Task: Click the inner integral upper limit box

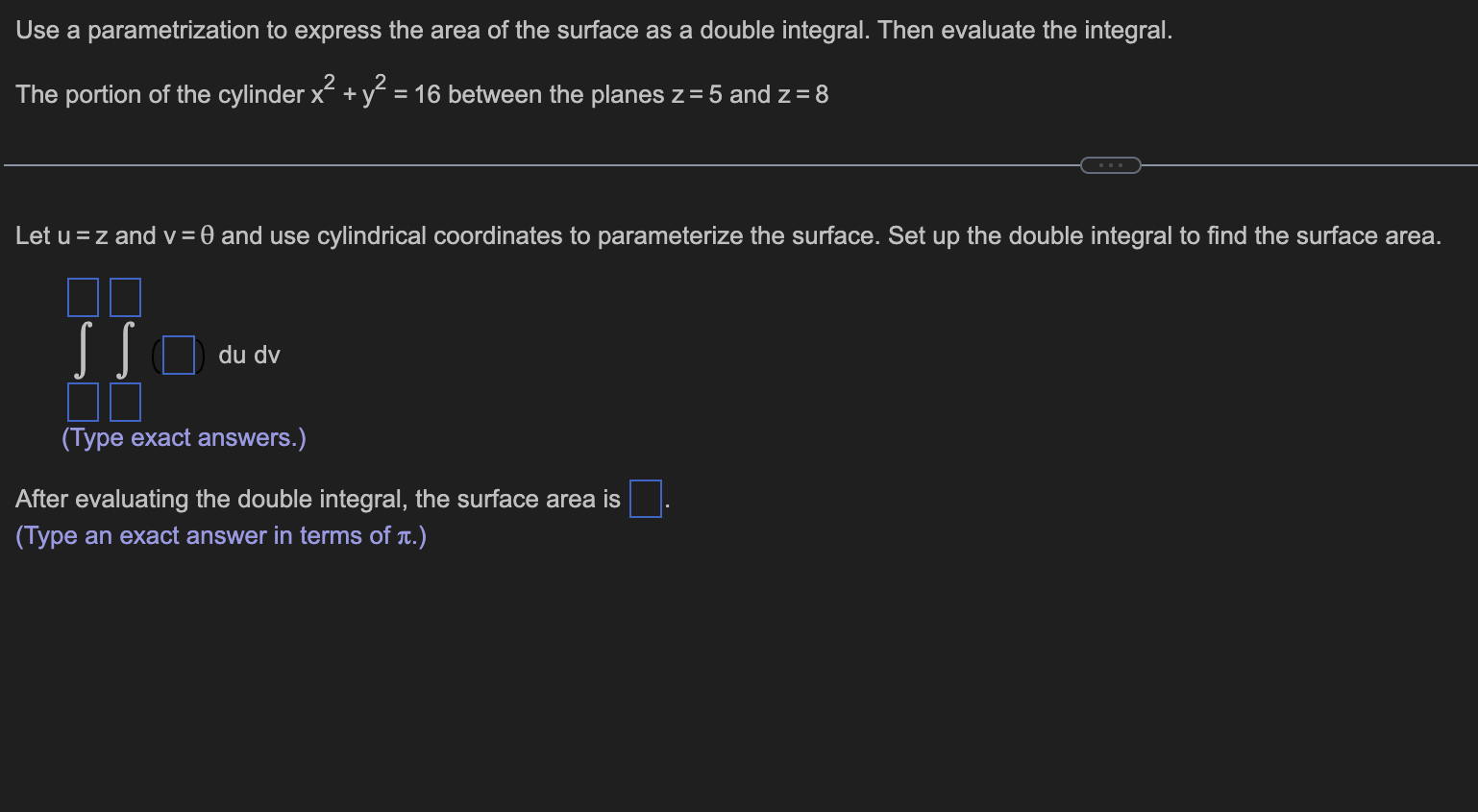Action: (x=125, y=297)
